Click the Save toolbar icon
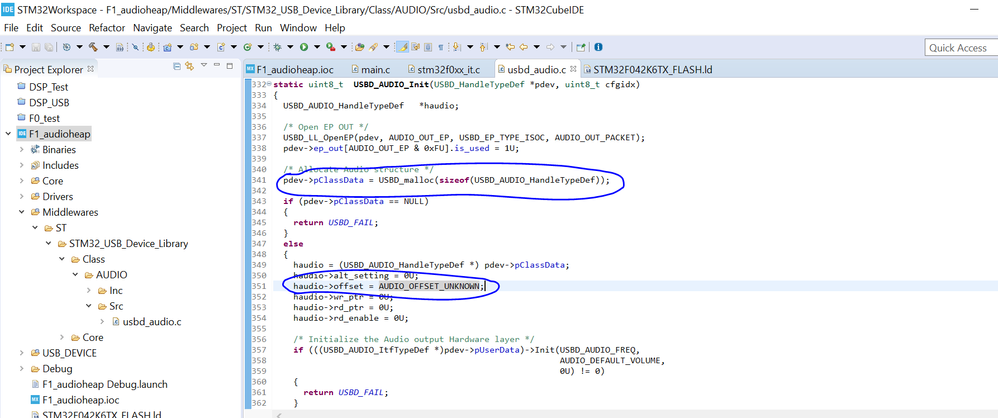998x418 pixels. (x=36, y=47)
